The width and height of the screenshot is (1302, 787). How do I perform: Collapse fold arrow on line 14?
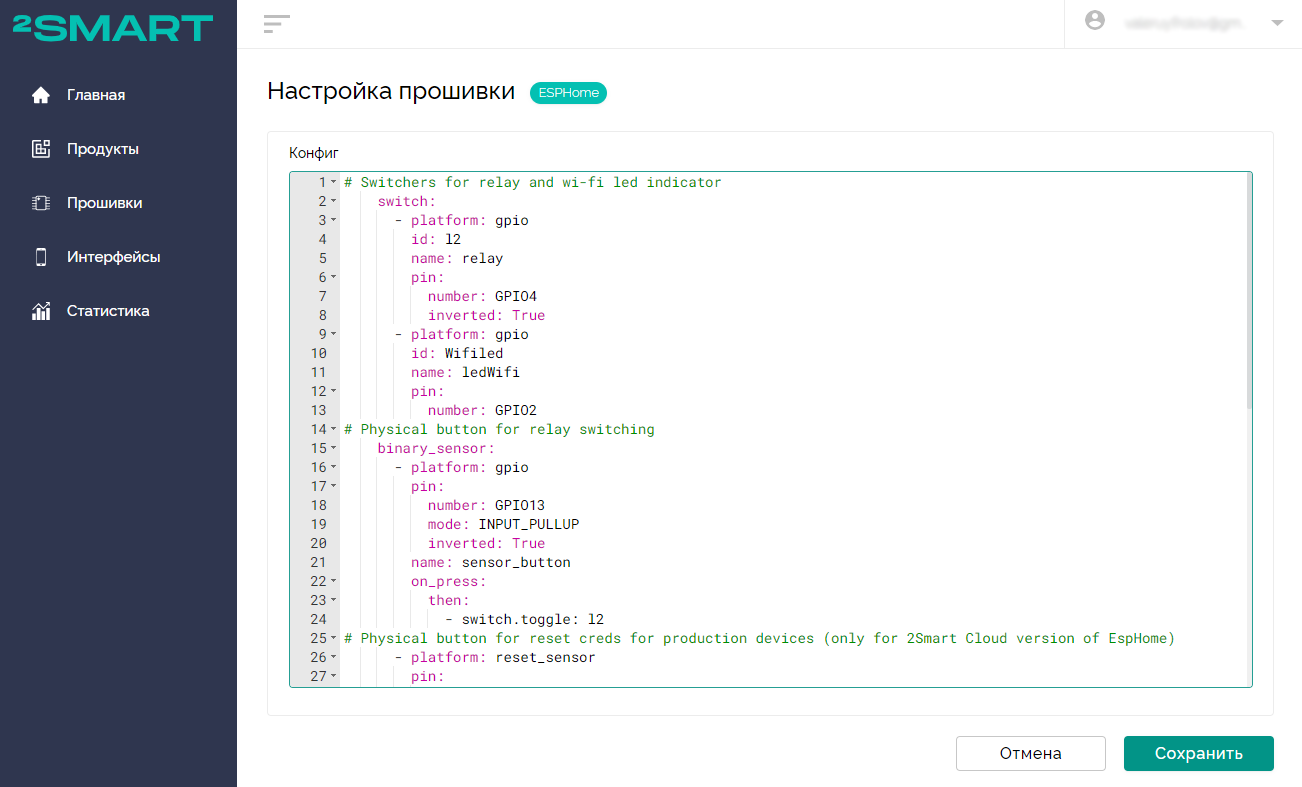coord(334,430)
